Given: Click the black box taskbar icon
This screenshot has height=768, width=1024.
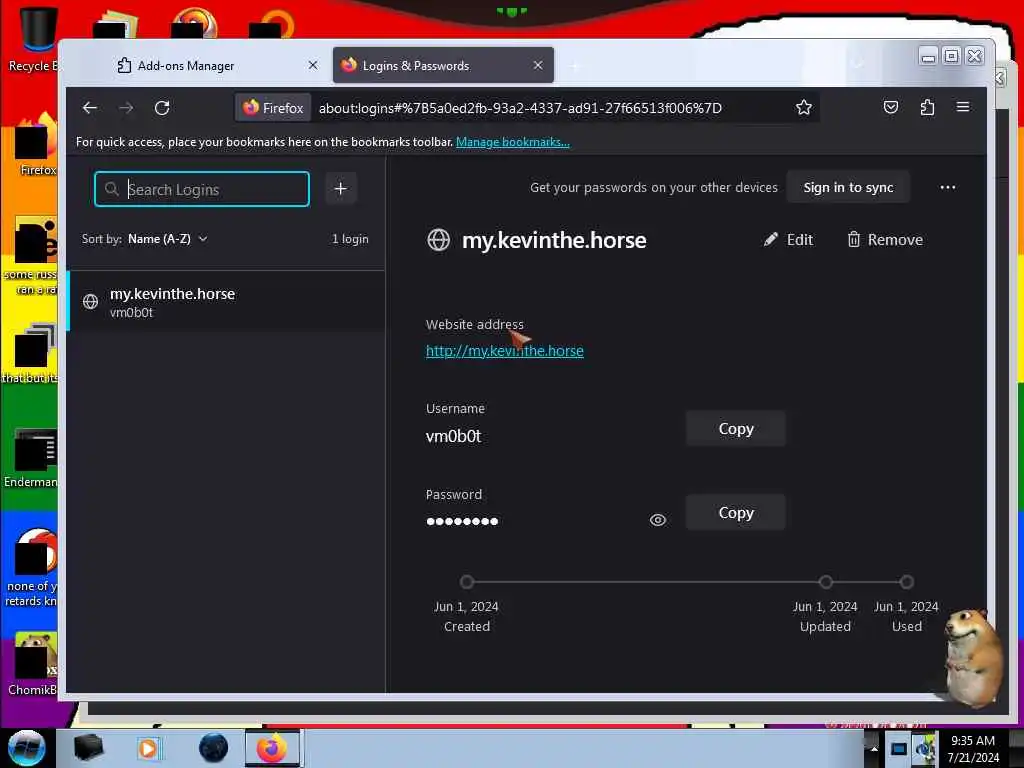Looking at the screenshot, I should tap(88, 748).
